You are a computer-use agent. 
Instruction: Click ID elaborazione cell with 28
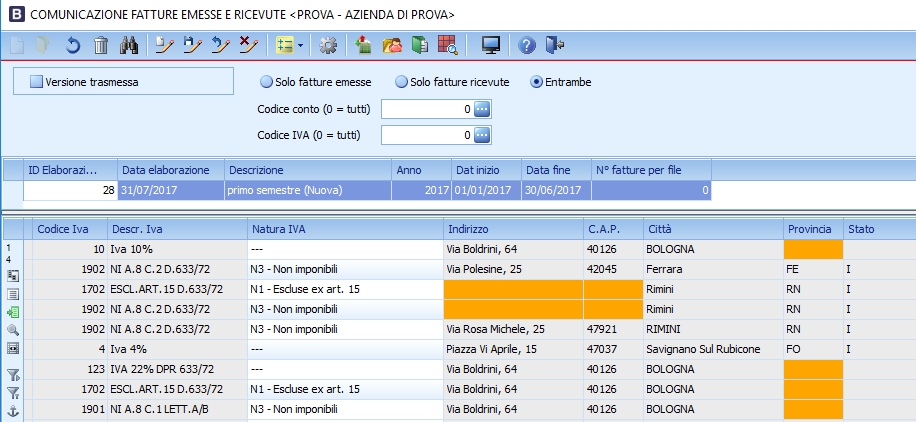[x=70, y=191]
